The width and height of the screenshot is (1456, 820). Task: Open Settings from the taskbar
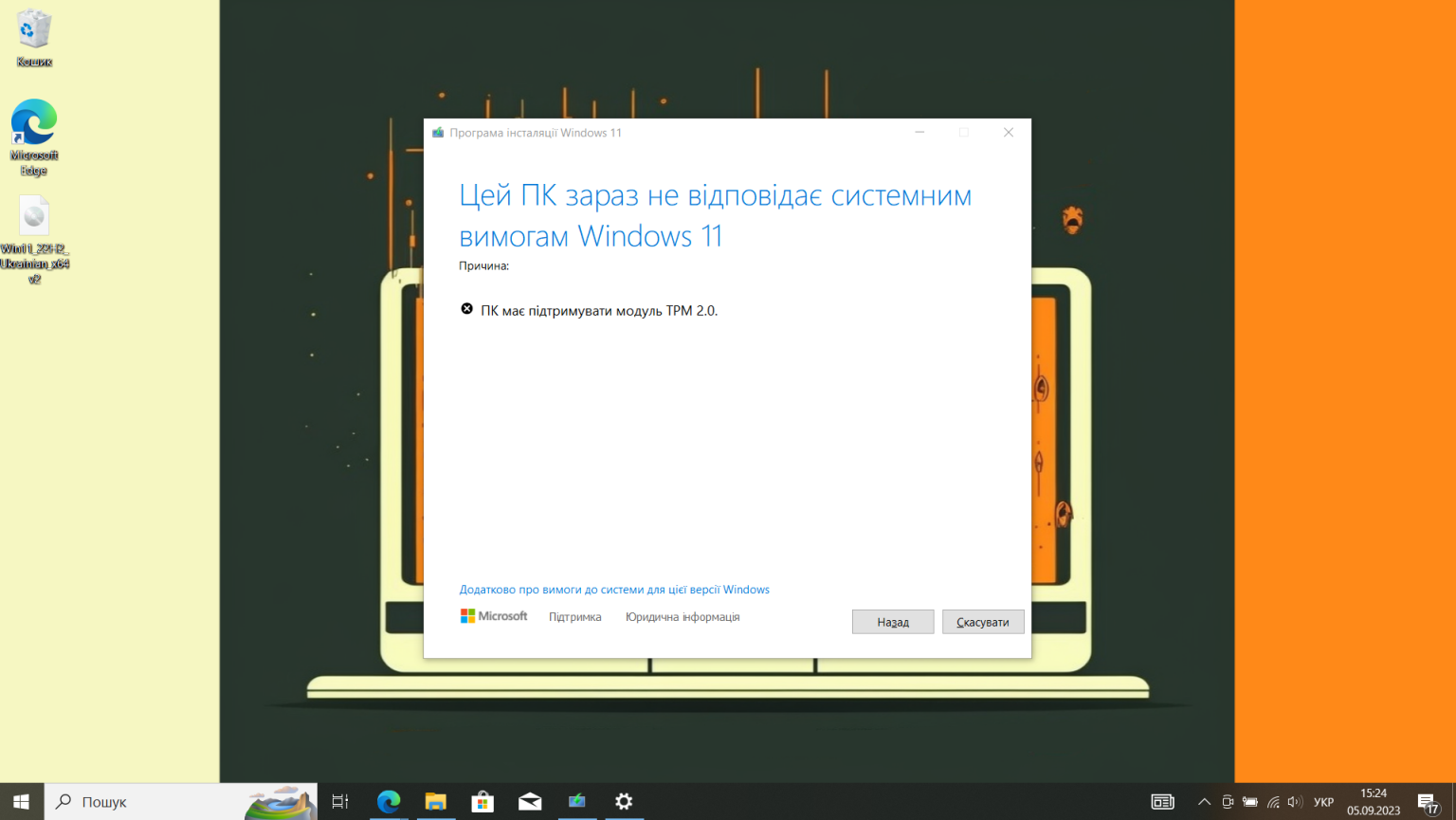click(624, 801)
